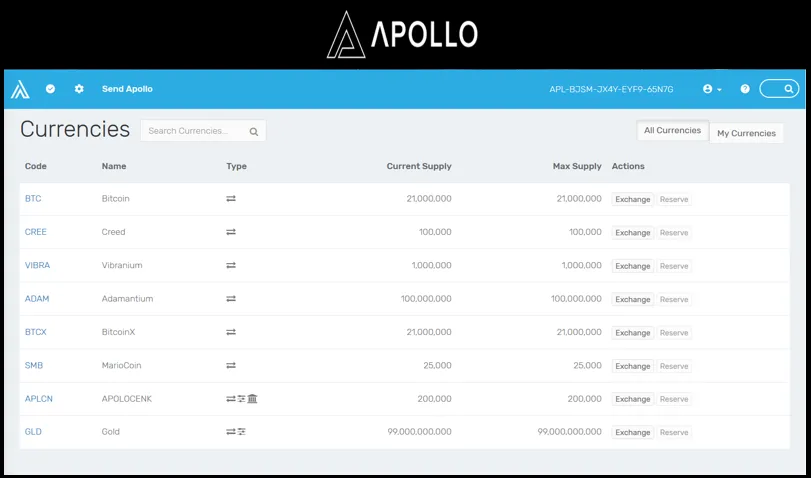Click the Adamantium name cell
Screen dimensions: 811x478
127,298
